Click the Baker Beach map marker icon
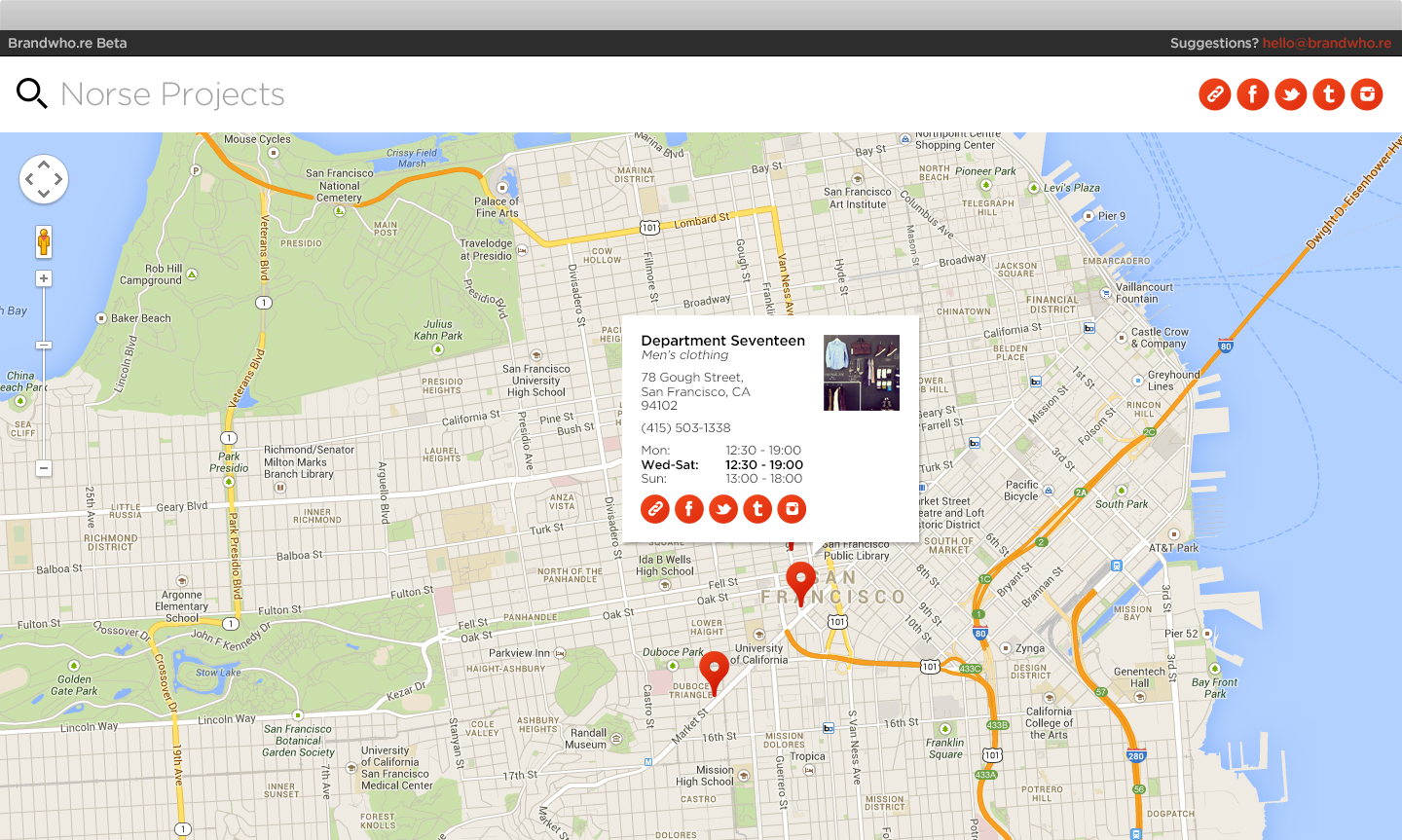Image resolution: width=1402 pixels, height=840 pixels. tap(101, 318)
